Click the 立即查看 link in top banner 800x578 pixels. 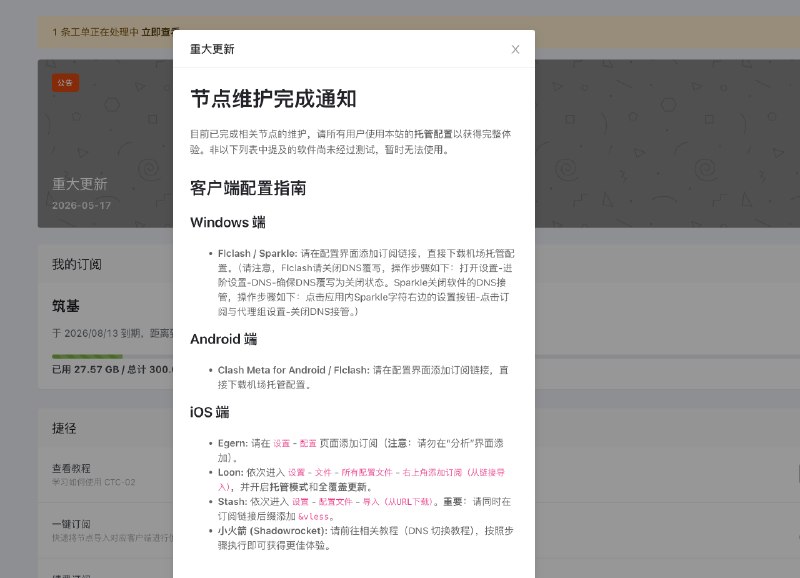pyautogui.click(x=159, y=32)
